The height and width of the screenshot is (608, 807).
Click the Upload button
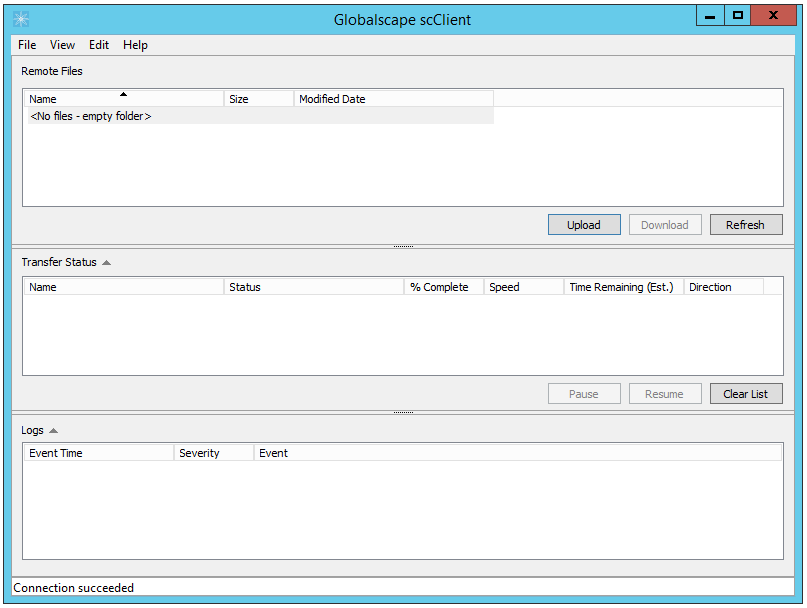click(x=584, y=225)
